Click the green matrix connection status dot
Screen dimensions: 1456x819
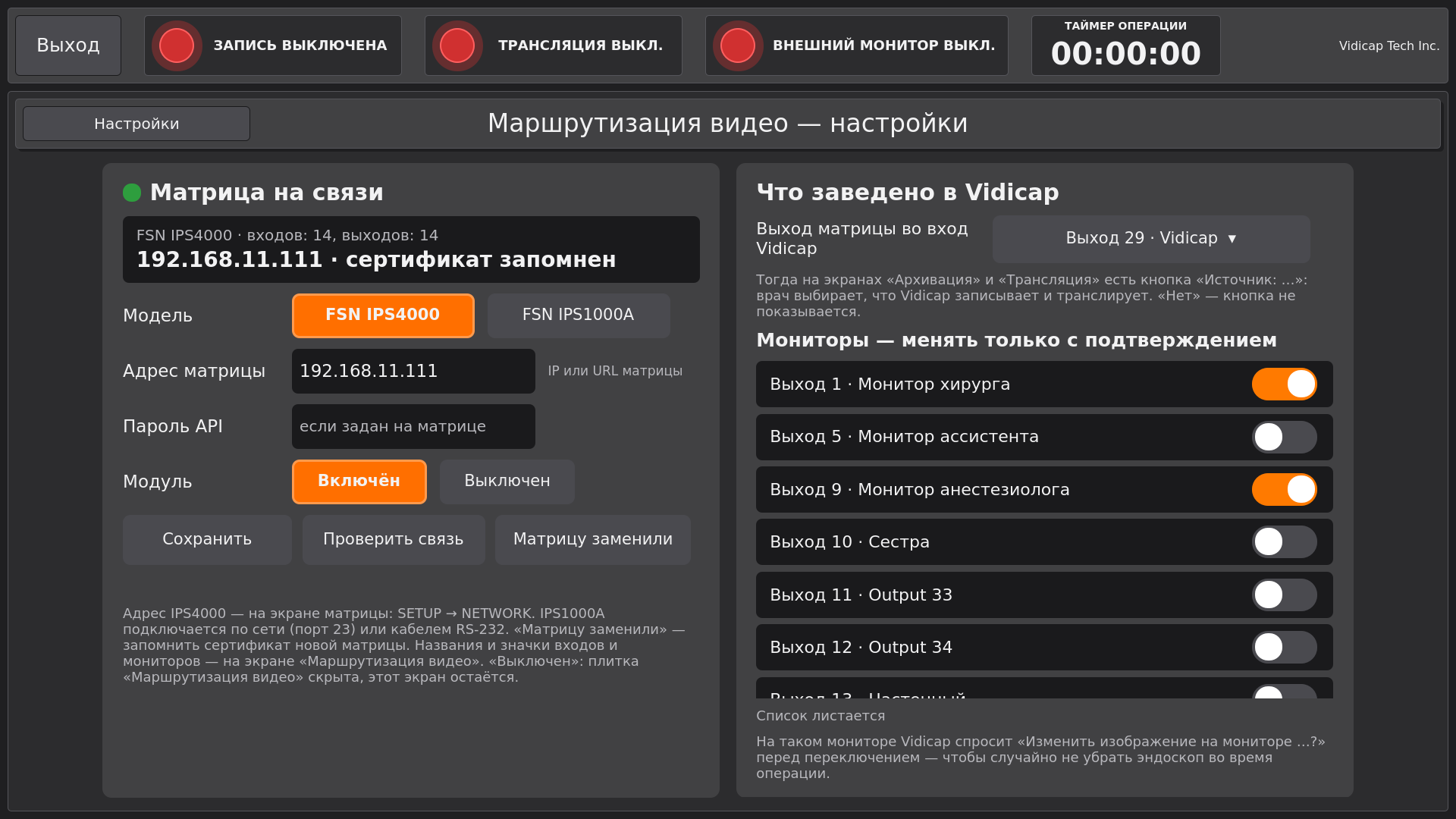[x=132, y=193]
